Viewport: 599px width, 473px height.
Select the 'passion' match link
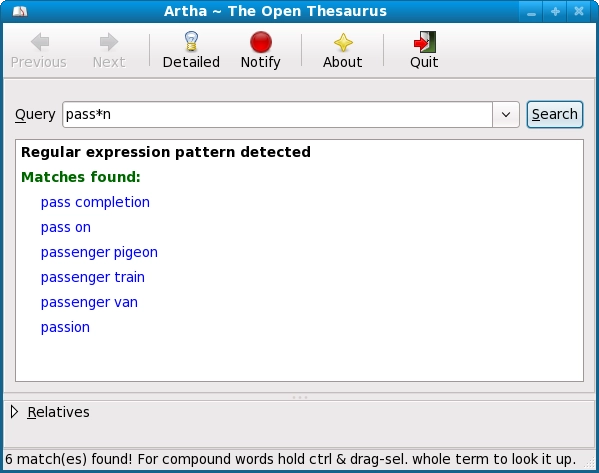click(65, 327)
